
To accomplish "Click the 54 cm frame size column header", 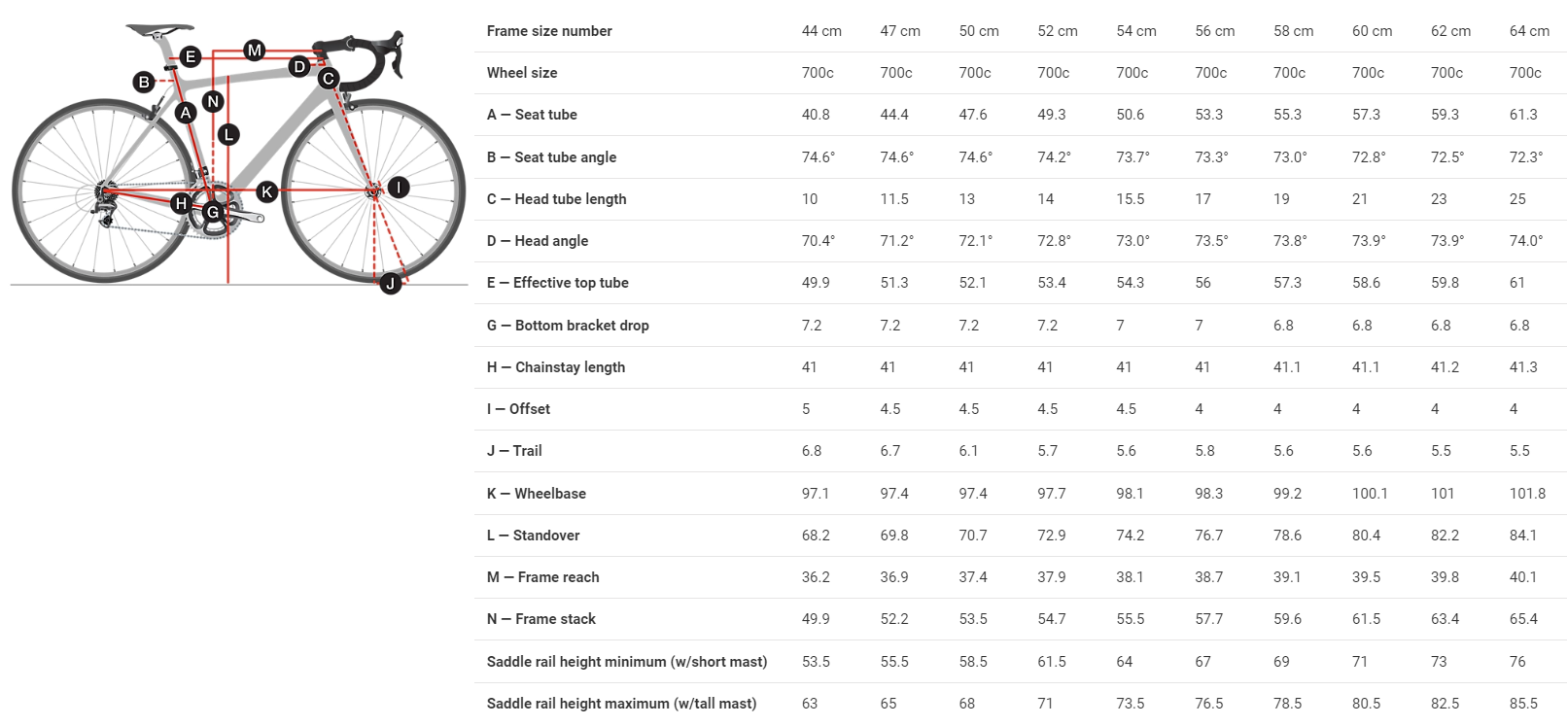I will (1136, 31).
